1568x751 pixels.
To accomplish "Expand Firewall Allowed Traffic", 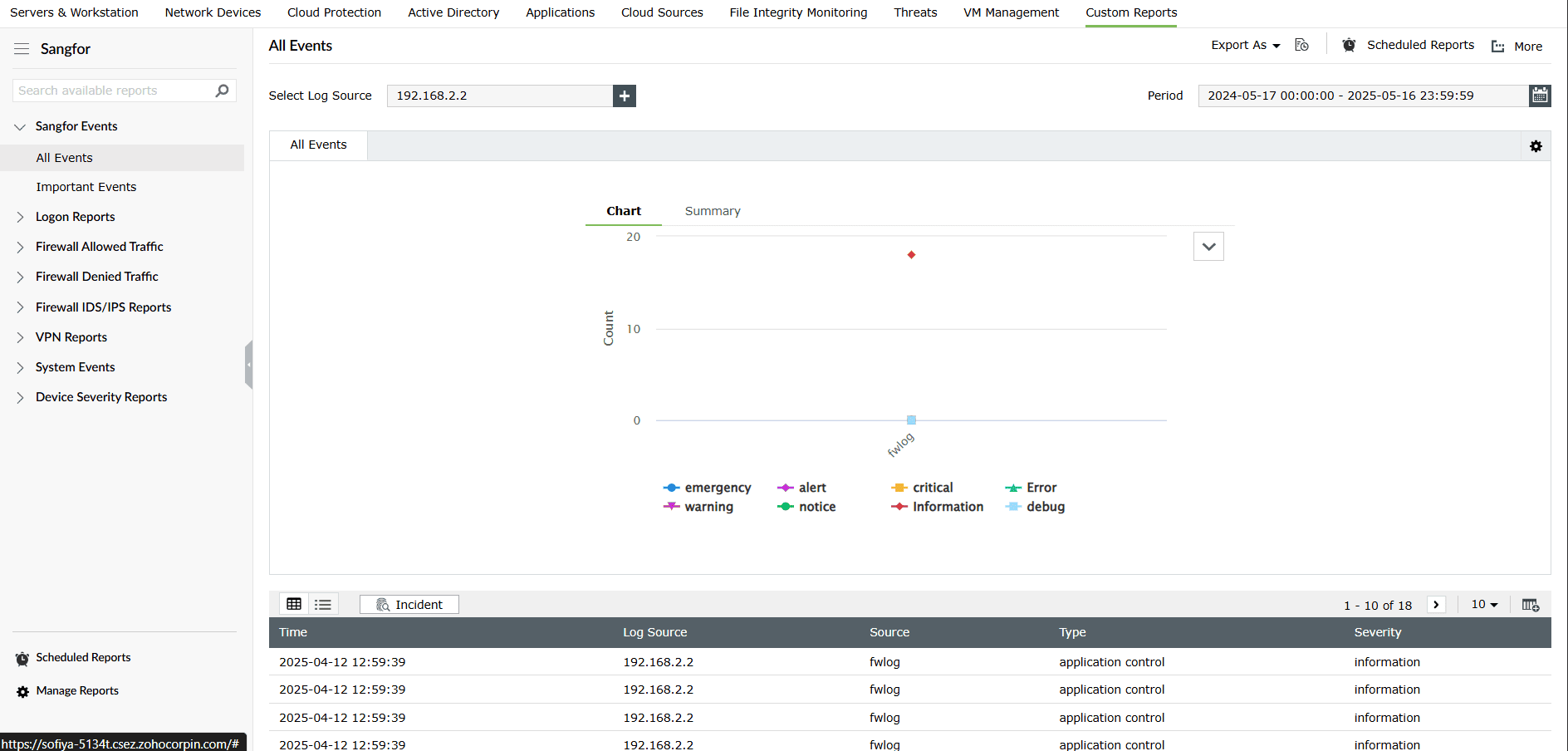I will 20,247.
